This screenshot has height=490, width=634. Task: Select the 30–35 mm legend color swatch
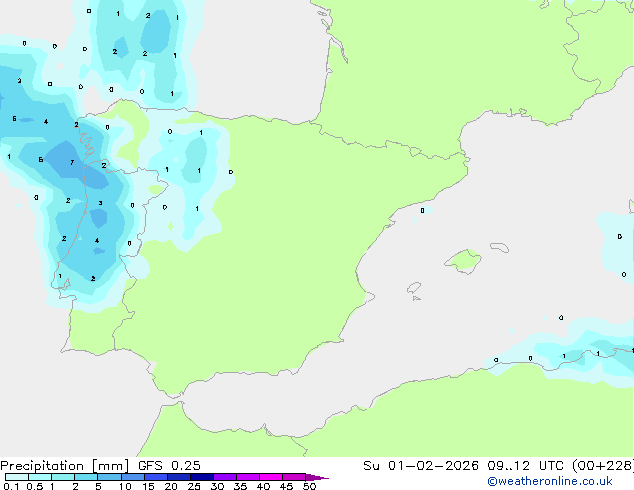[225, 477]
